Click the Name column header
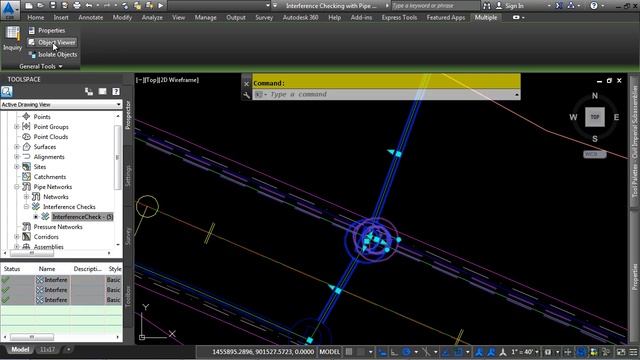 tap(47, 269)
